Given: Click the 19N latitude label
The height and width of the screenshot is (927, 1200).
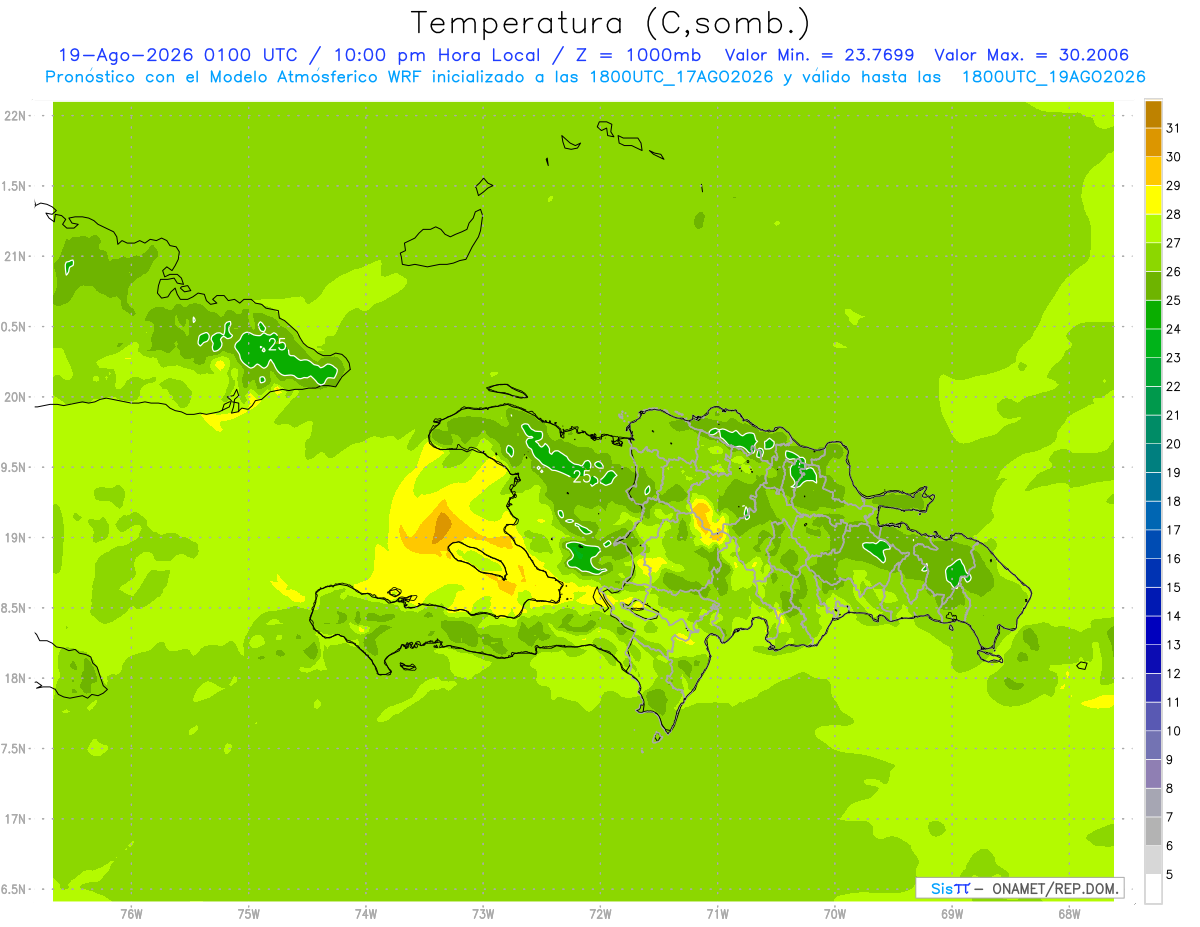Looking at the screenshot, I should 17,538.
